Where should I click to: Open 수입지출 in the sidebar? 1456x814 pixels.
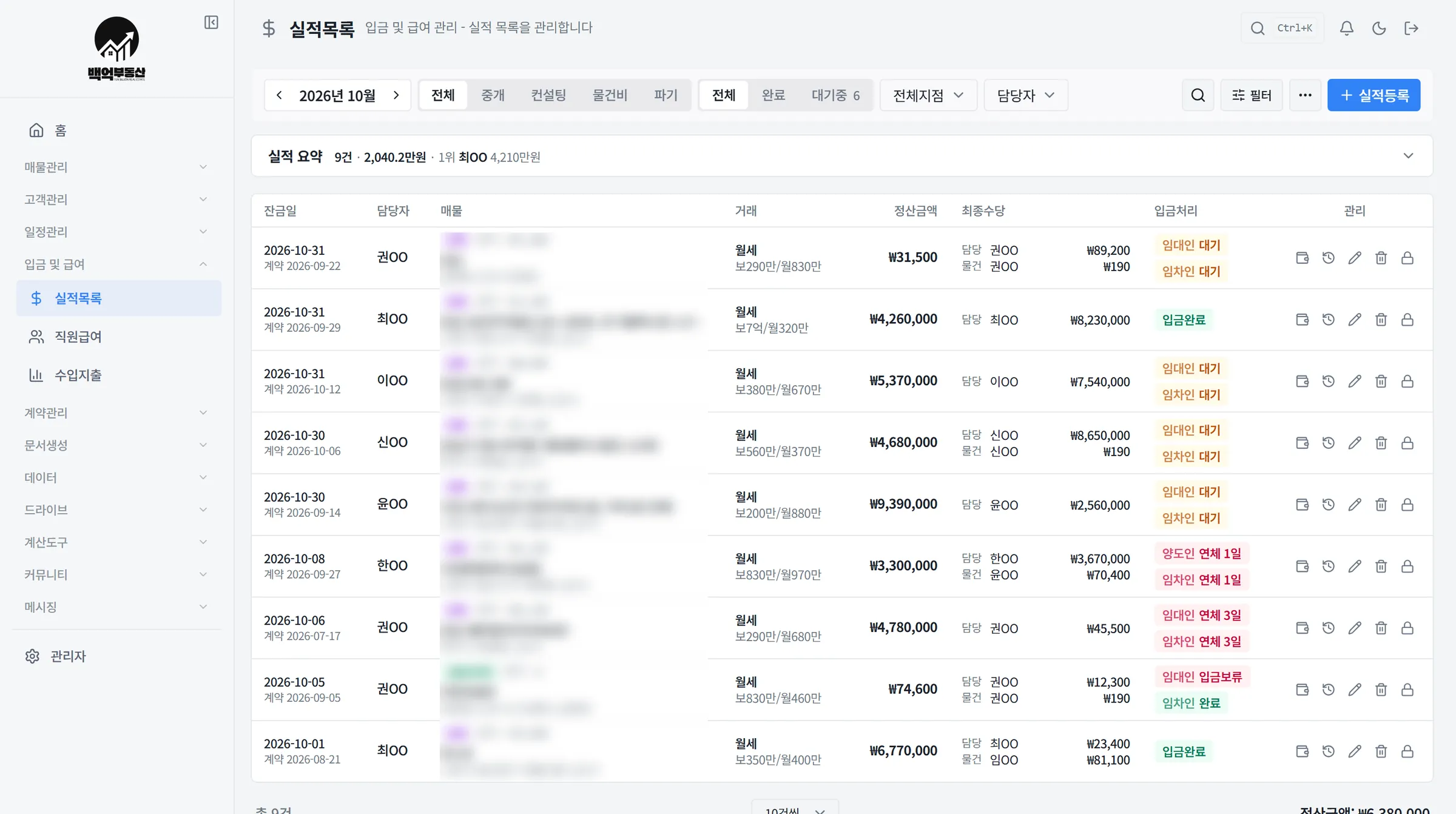(x=118, y=375)
